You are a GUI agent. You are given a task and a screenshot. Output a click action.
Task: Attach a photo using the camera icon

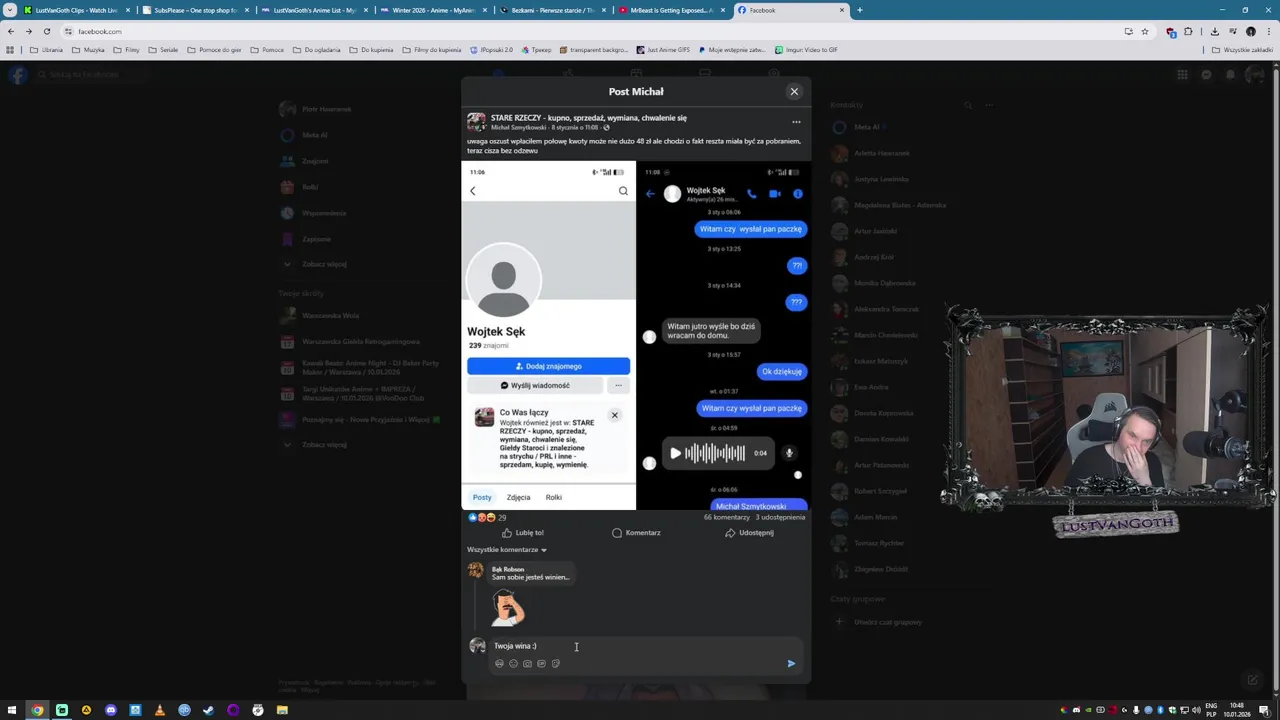[527, 663]
